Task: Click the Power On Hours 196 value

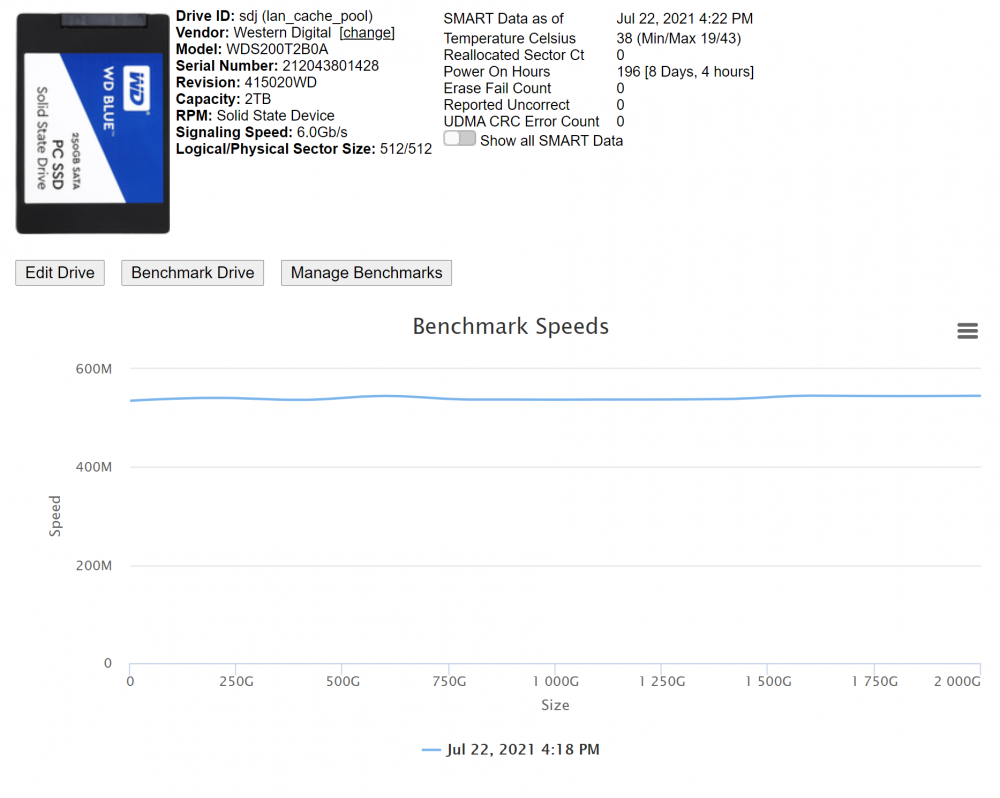Action: (x=685, y=71)
